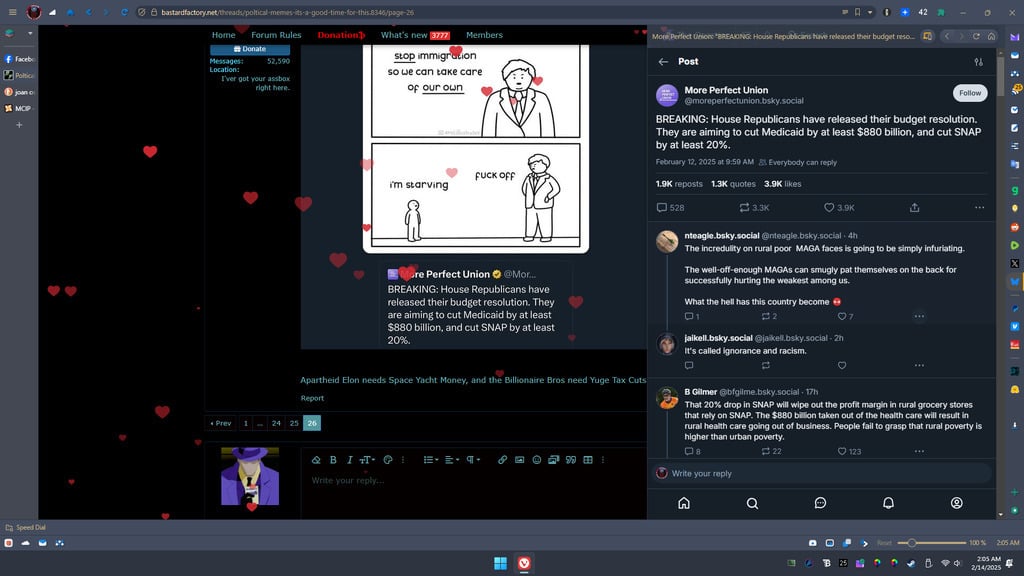Insert a quote using the editor quote icon
The height and width of the screenshot is (576, 1024).
[571, 460]
